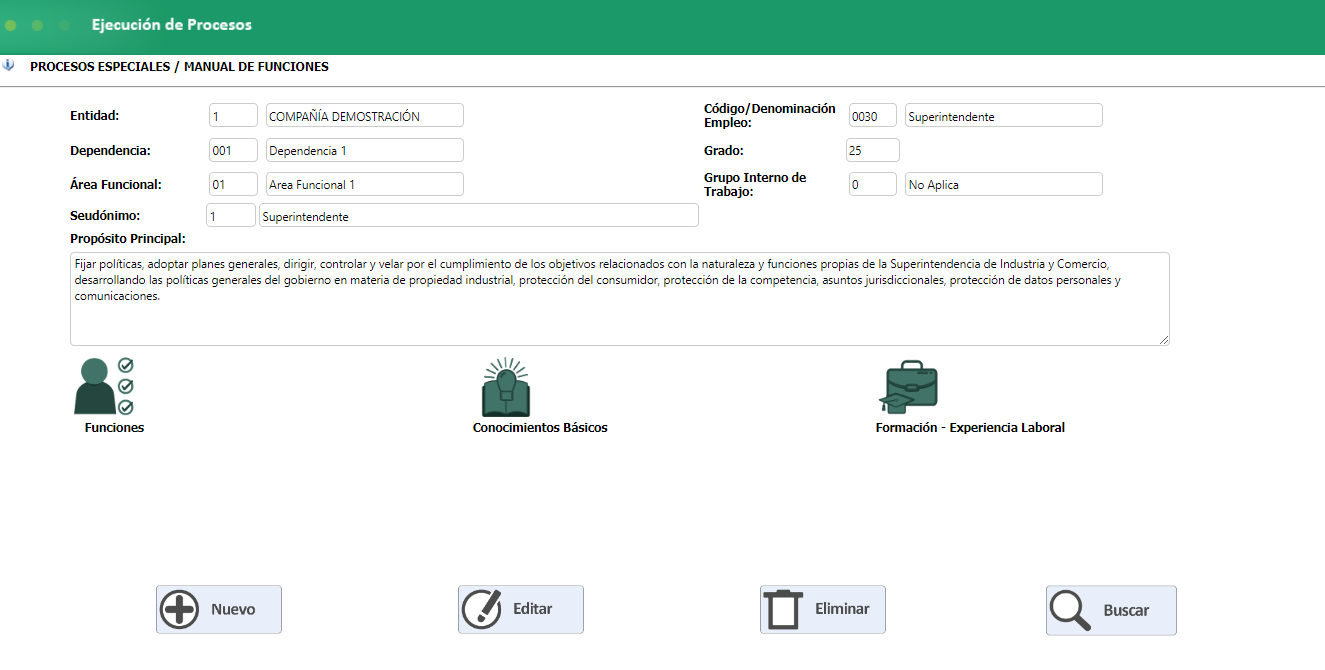Click the Propósito Principal textarea resize handle
Screen dimensions: 1325x670
coord(1164,340)
